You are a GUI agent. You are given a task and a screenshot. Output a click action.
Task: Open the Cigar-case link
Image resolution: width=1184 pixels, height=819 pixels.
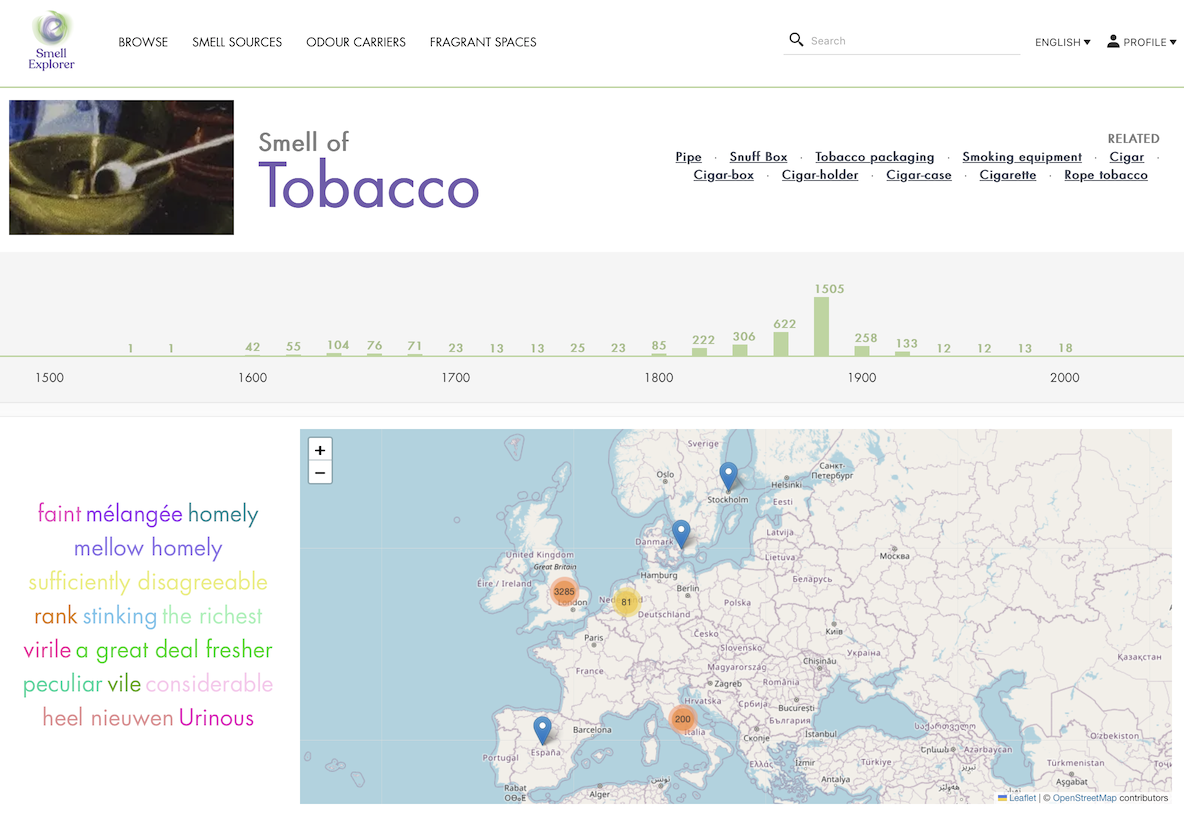pos(919,175)
